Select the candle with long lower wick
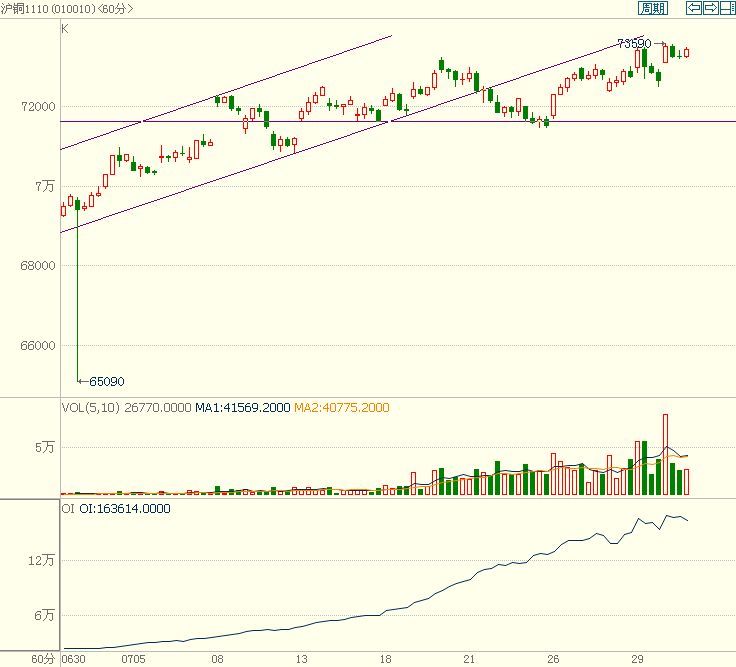736x667 pixels. pyautogui.click(x=77, y=291)
